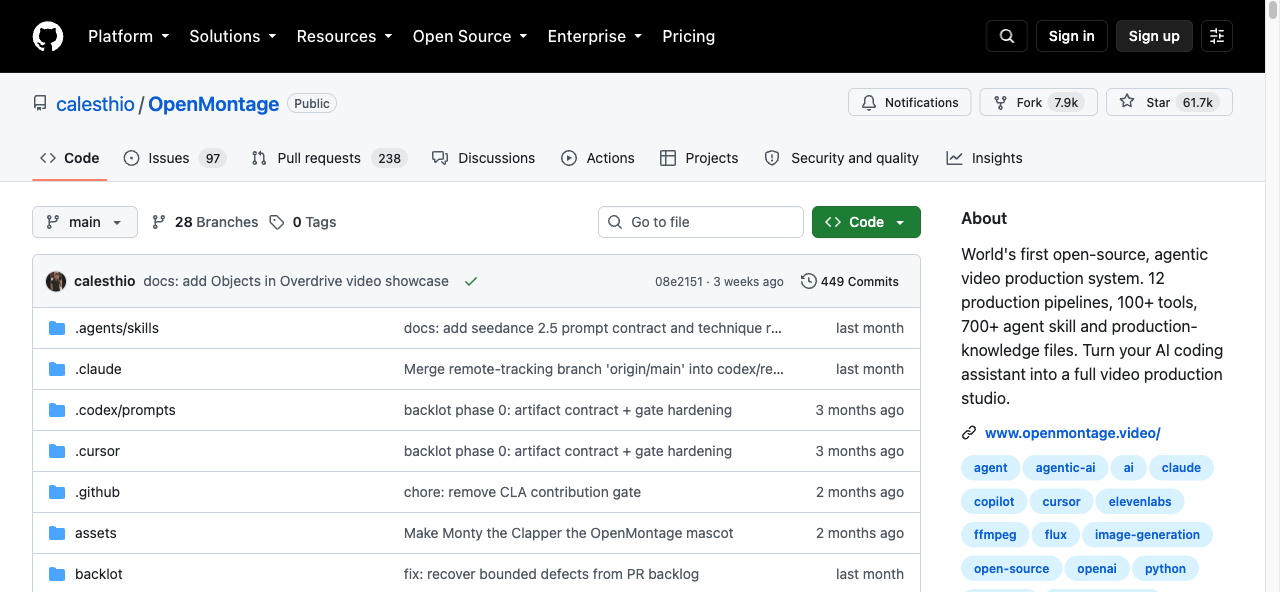Image resolution: width=1280 pixels, height=592 pixels.
Task: Open the main branch selector dropdown
Action: point(85,222)
